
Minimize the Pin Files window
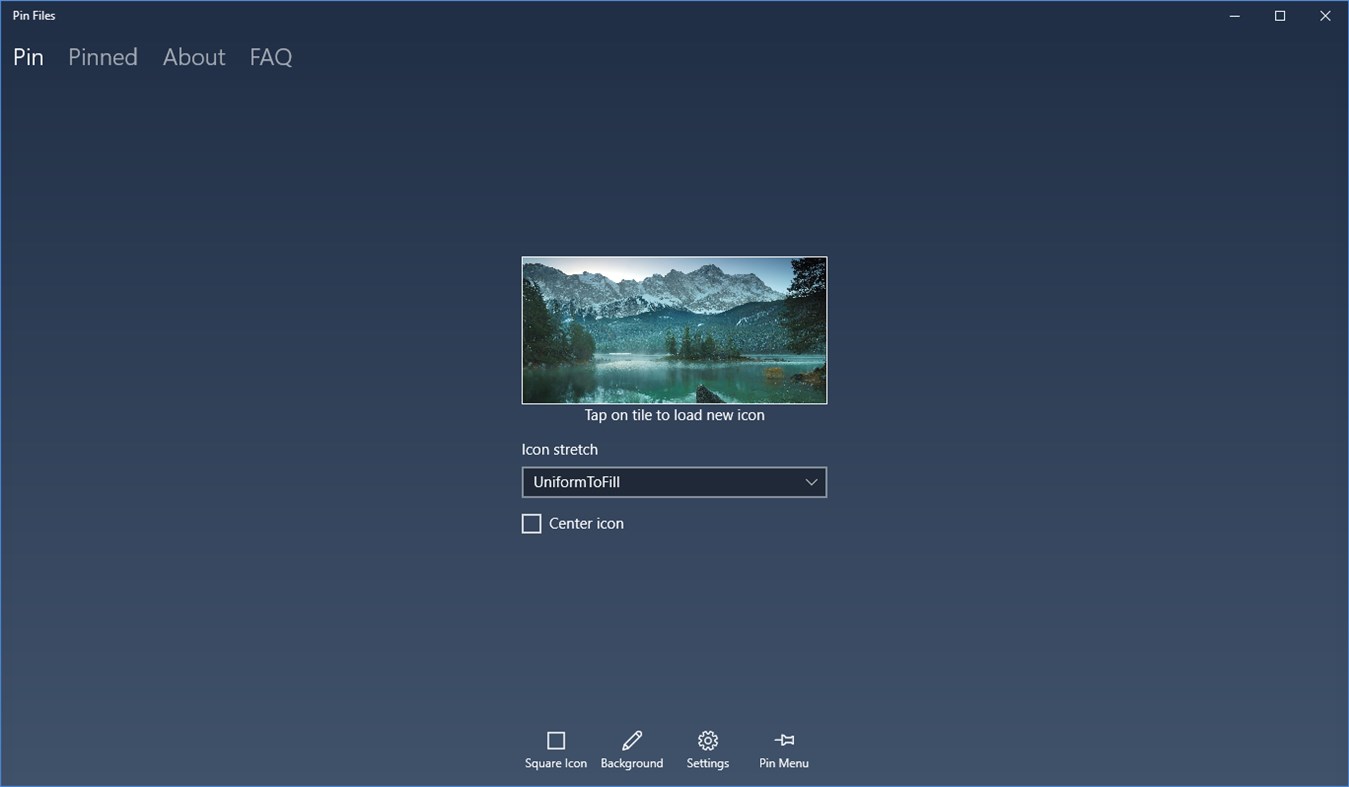point(1234,15)
